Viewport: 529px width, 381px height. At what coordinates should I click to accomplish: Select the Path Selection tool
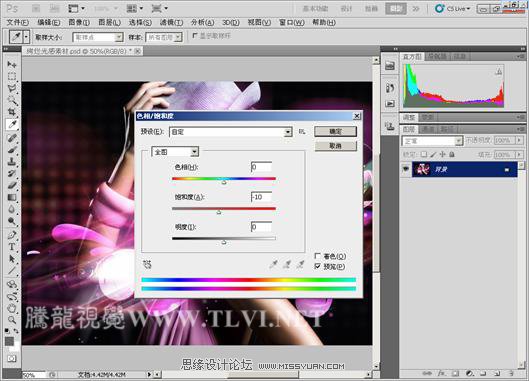tap(12, 258)
